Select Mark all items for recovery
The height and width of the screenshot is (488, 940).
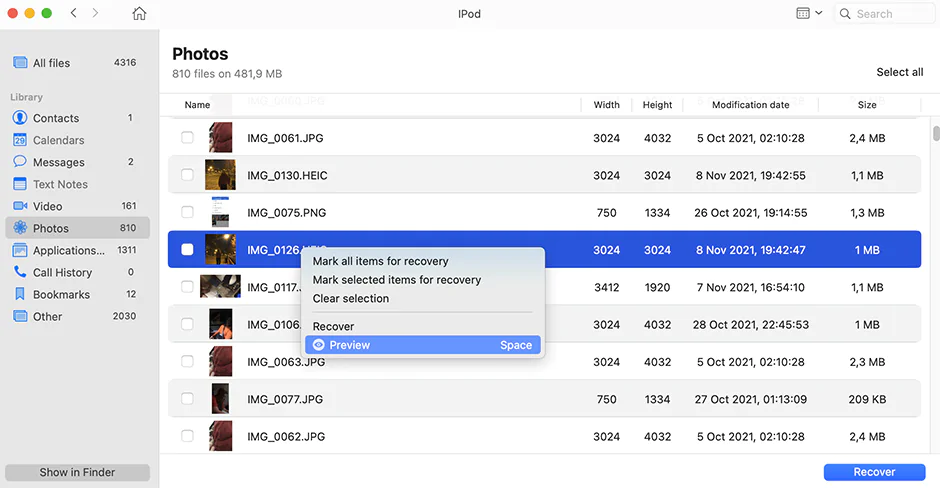pos(380,261)
